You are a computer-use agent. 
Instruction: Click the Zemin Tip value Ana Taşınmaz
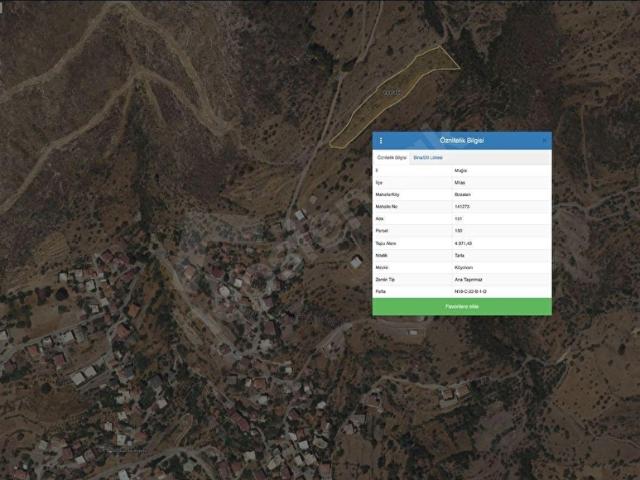(x=468, y=280)
